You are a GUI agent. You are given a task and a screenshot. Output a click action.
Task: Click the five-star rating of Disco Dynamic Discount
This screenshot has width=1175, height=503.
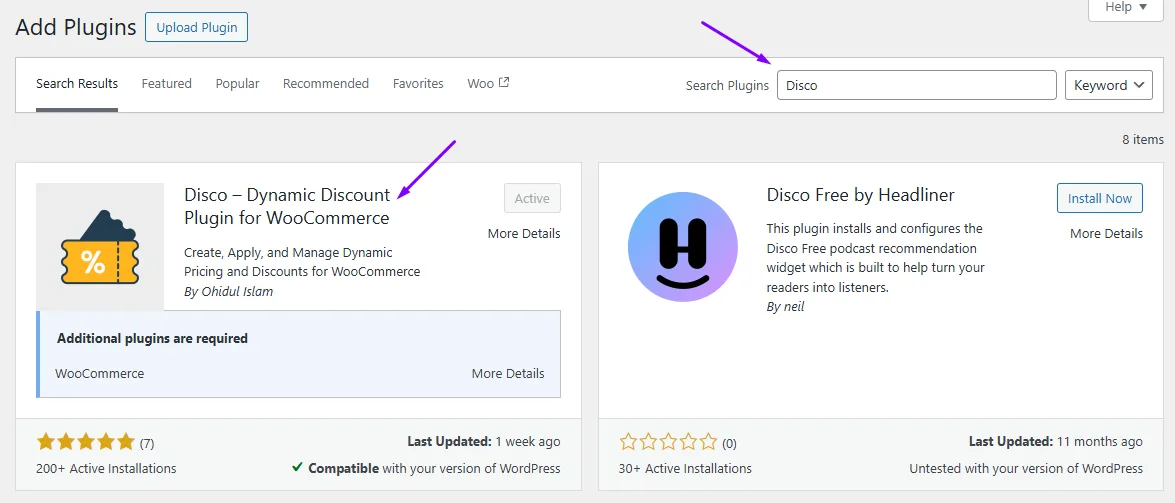pos(85,442)
